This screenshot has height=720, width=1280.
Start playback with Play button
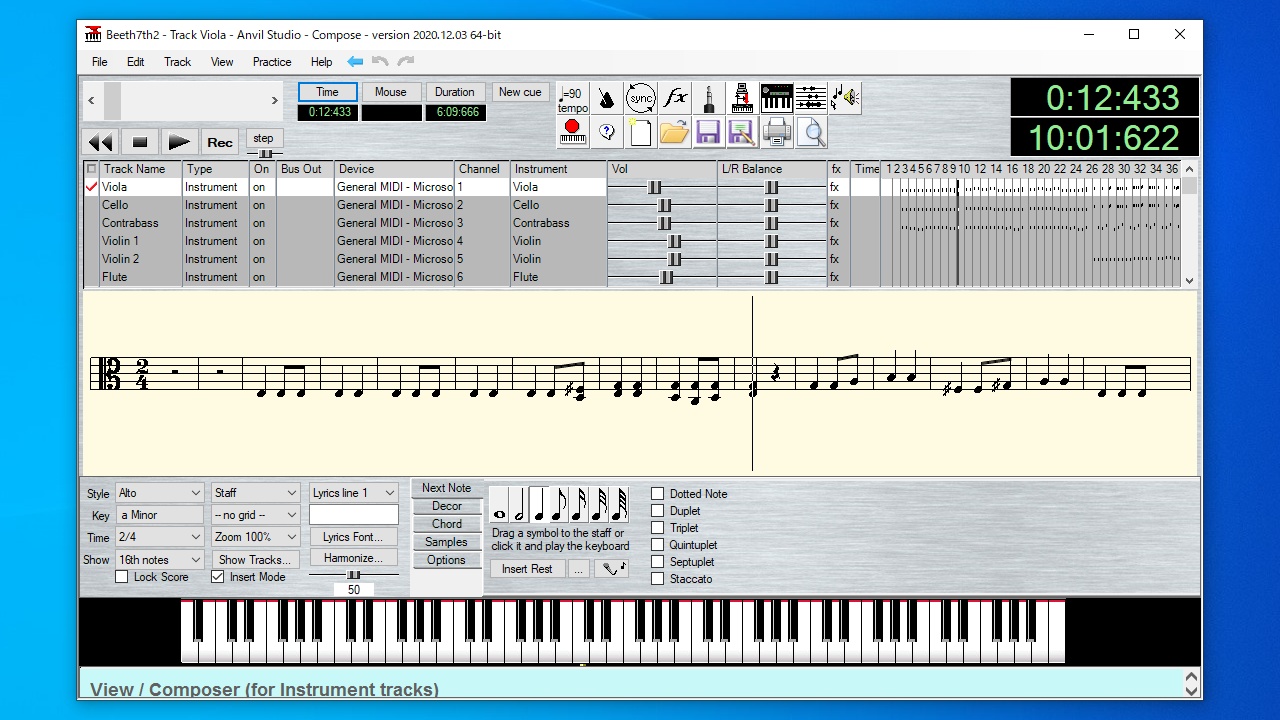point(178,142)
